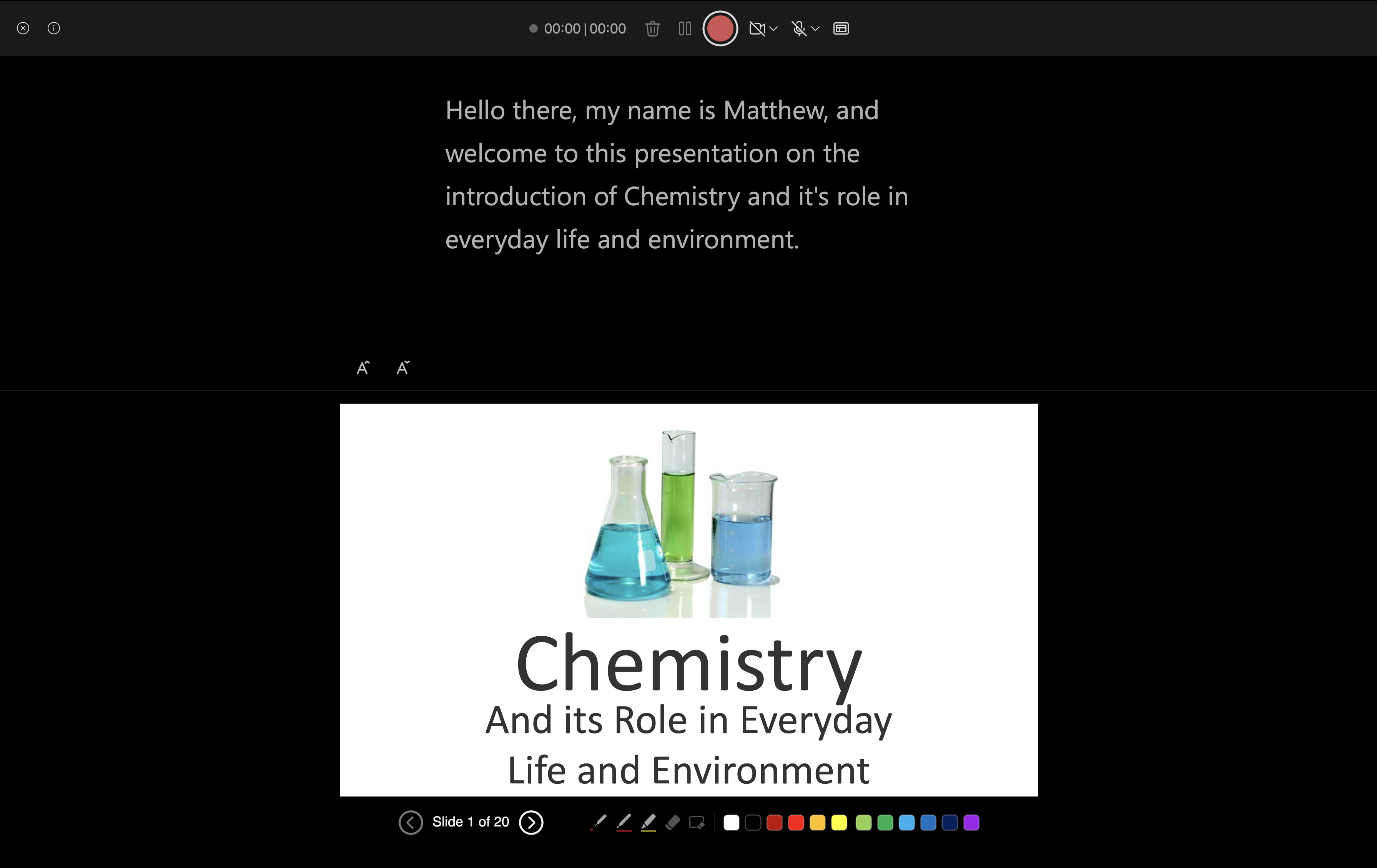
Task: Open the info button in top bar
Action: point(54,28)
